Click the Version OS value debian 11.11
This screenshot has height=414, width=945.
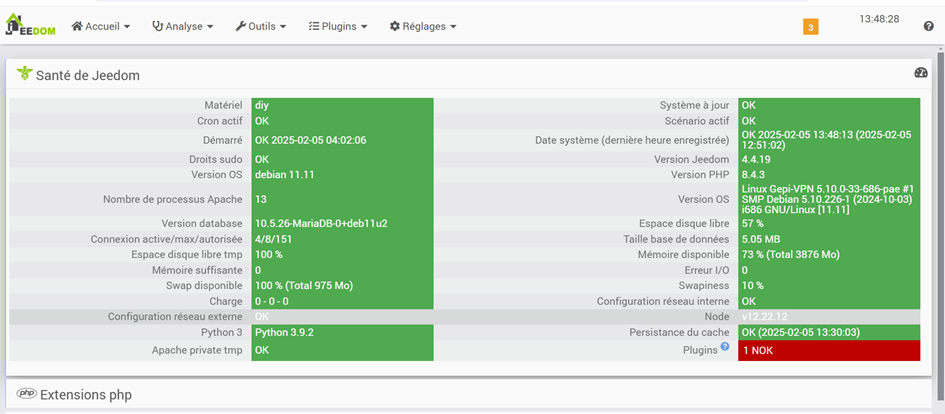point(284,175)
